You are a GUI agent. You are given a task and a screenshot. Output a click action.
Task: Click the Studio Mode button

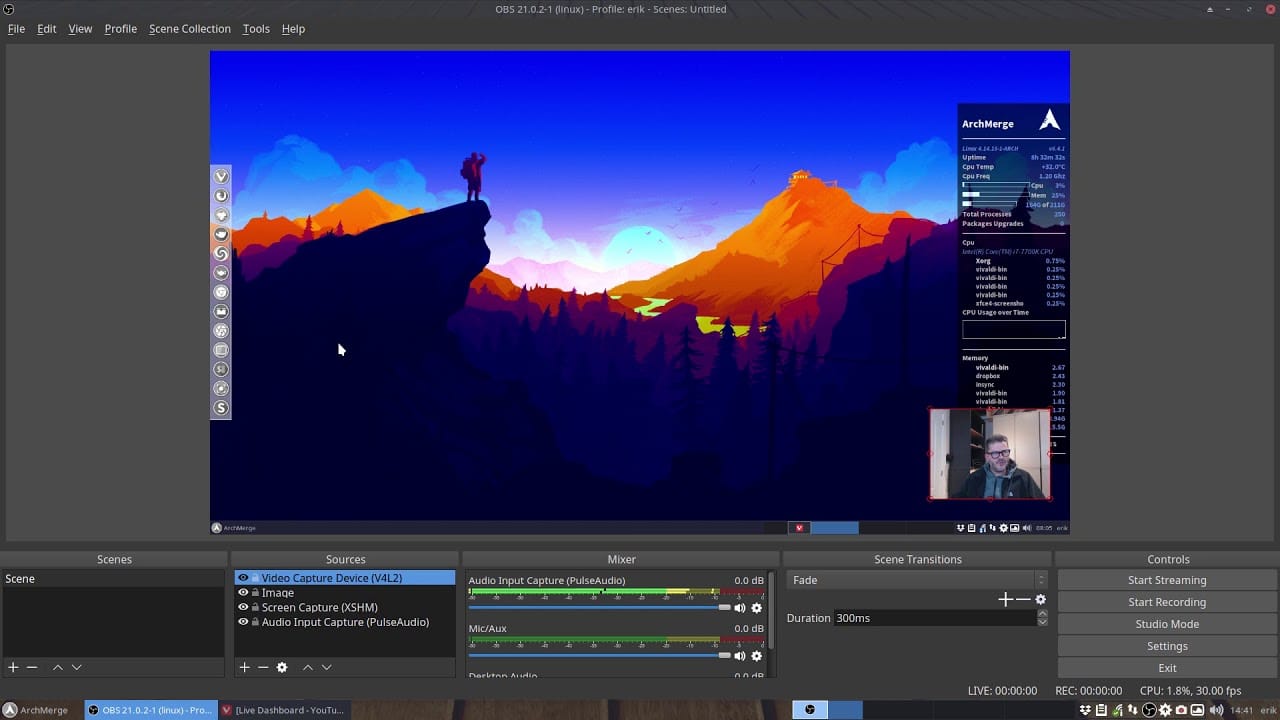[x=1166, y=624]
